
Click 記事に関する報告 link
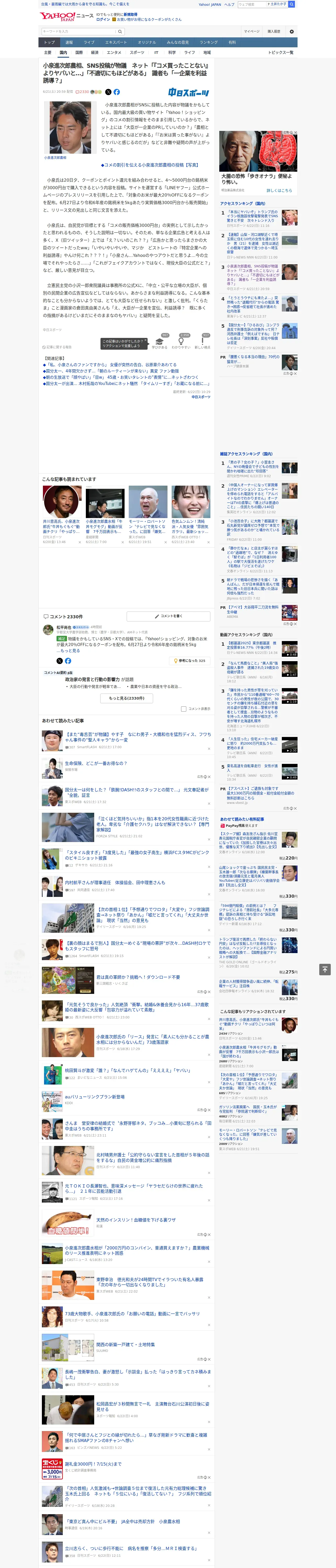[x=57, y=347]
